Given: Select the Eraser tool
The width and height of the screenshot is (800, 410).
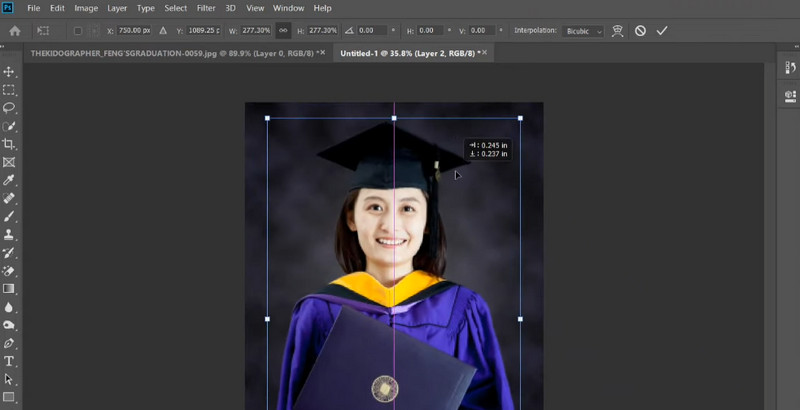Looking at the screenshot, I should point(9,271).
